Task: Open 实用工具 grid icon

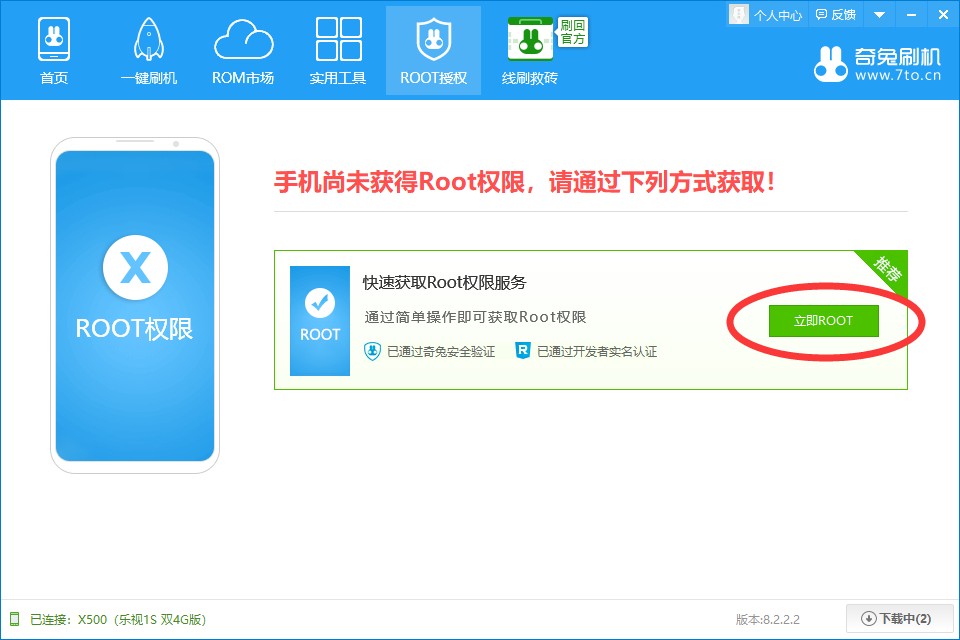Action: 338,41
